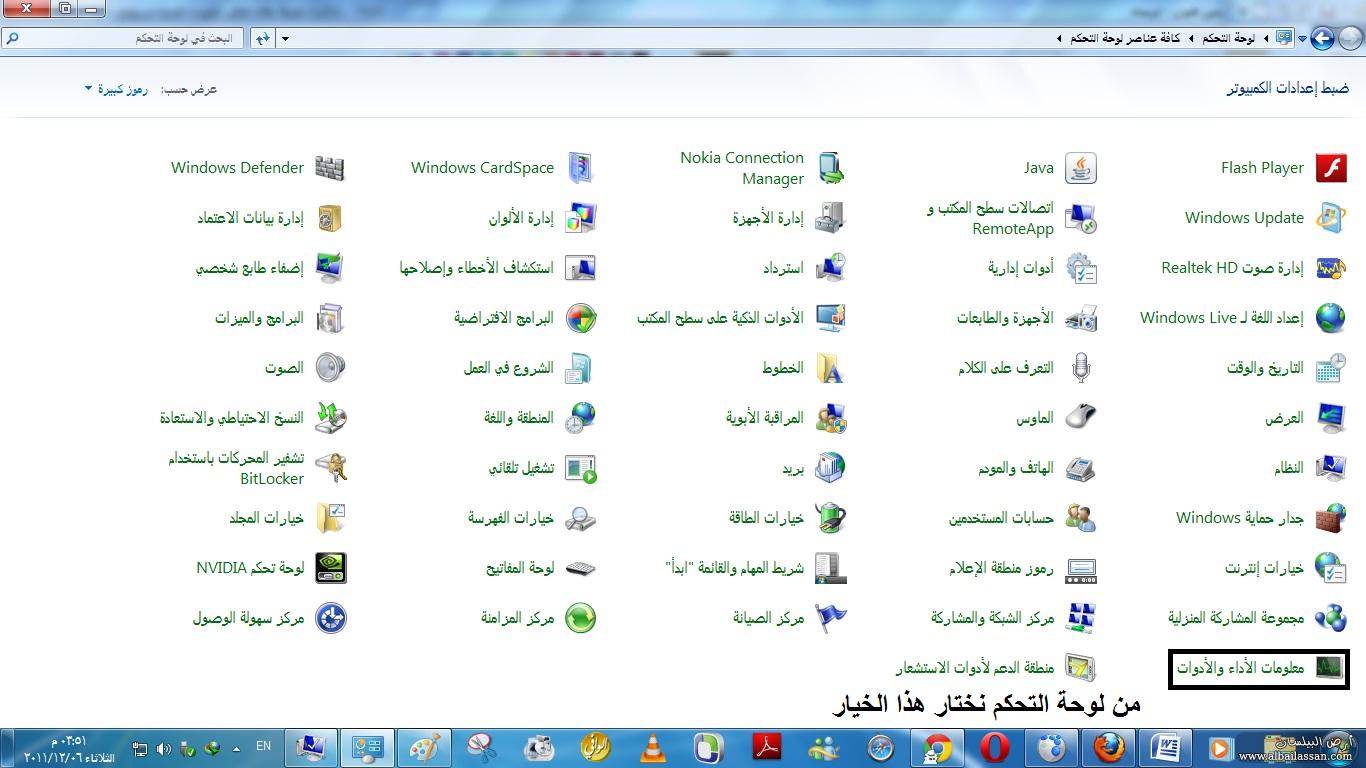Launch Windows Defender

[237, 167]
